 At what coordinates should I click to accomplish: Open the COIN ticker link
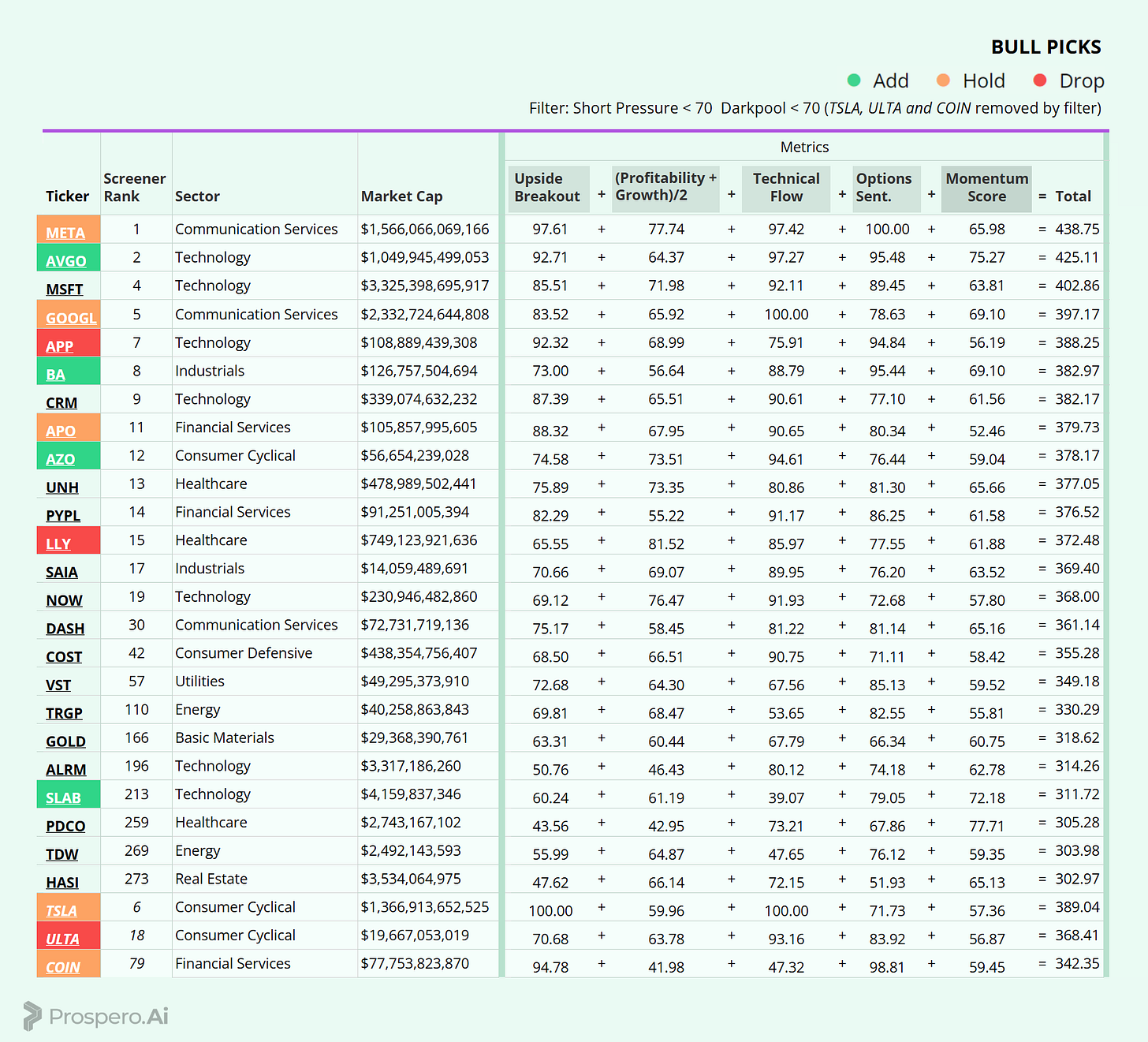click(x=63, y=968)
